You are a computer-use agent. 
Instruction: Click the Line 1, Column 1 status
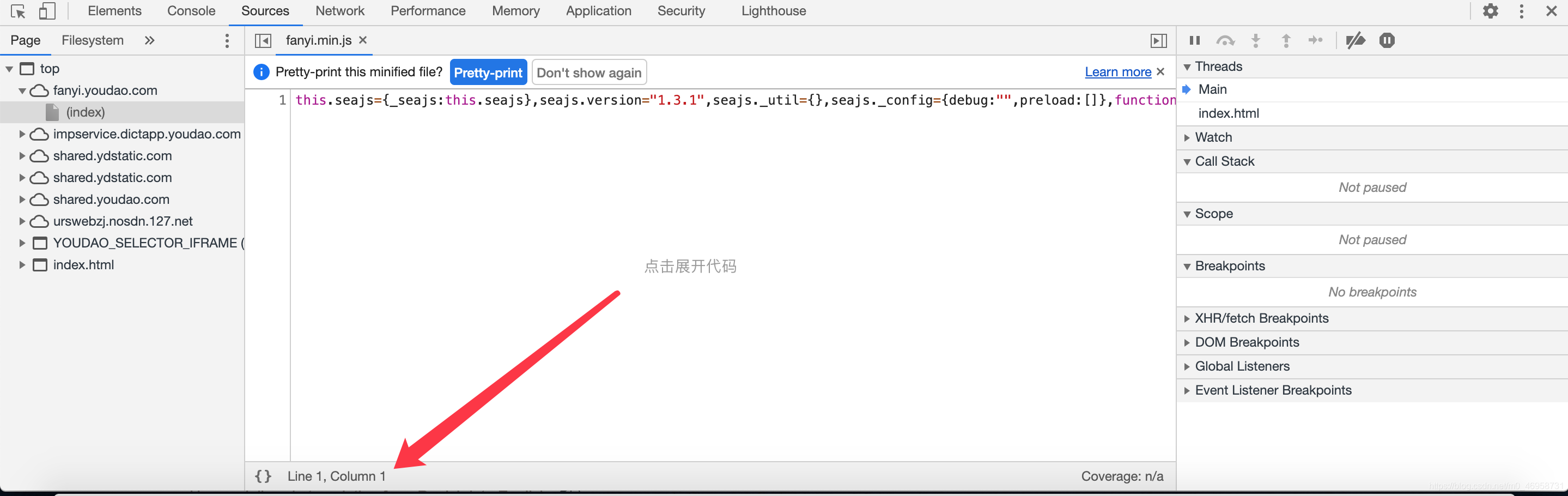pyautogui.click(x=336, y=476)
